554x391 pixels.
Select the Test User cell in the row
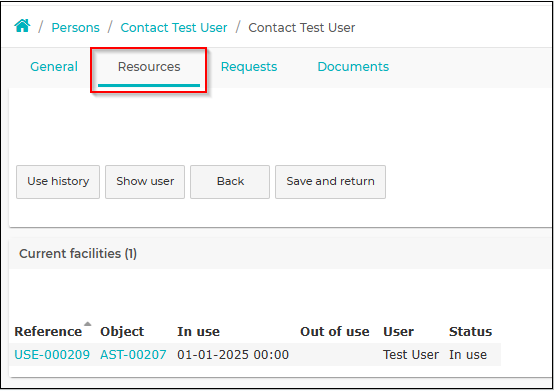(411, 355)
